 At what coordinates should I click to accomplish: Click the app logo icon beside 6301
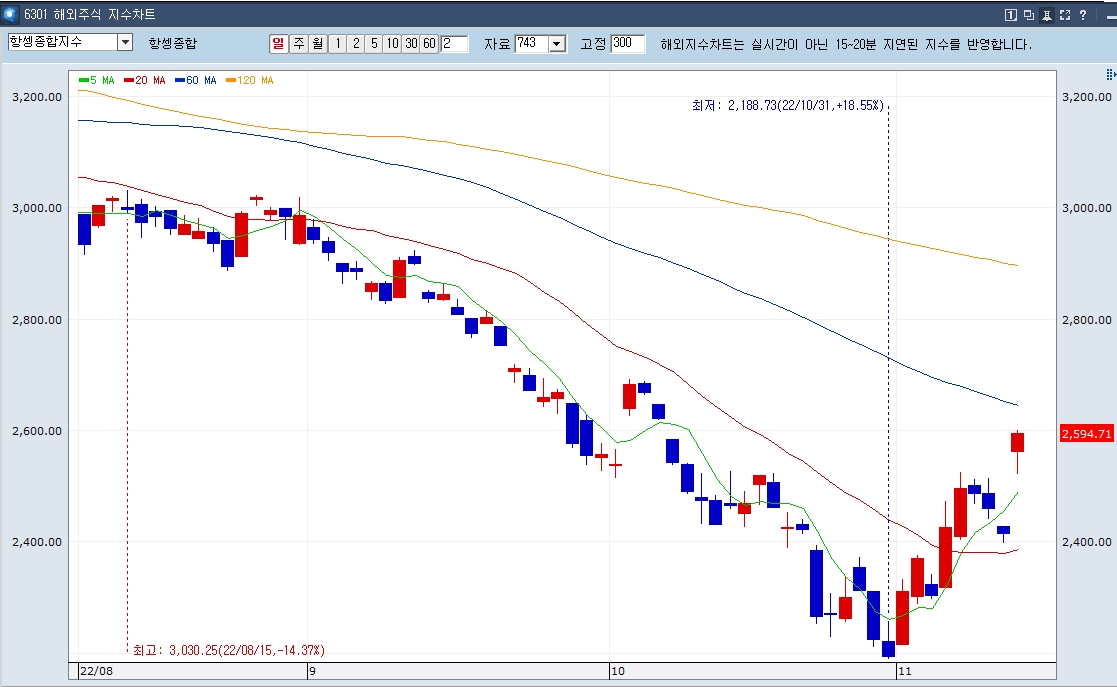(11, 14)
